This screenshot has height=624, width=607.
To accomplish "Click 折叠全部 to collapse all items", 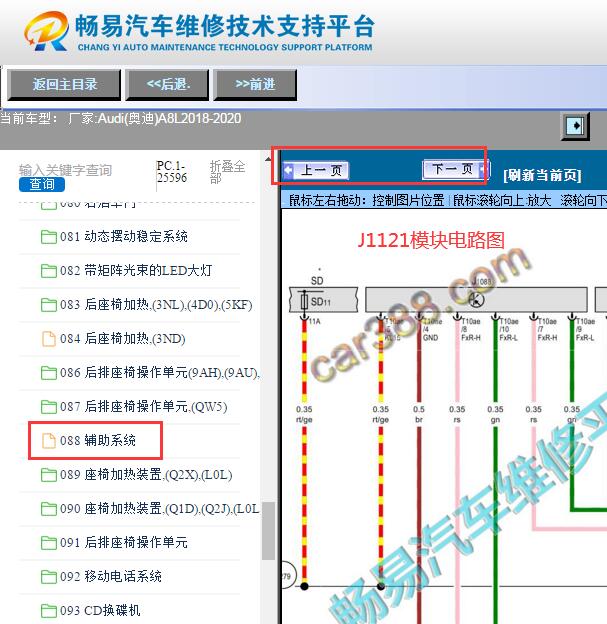I will click(x=227, y=172).
